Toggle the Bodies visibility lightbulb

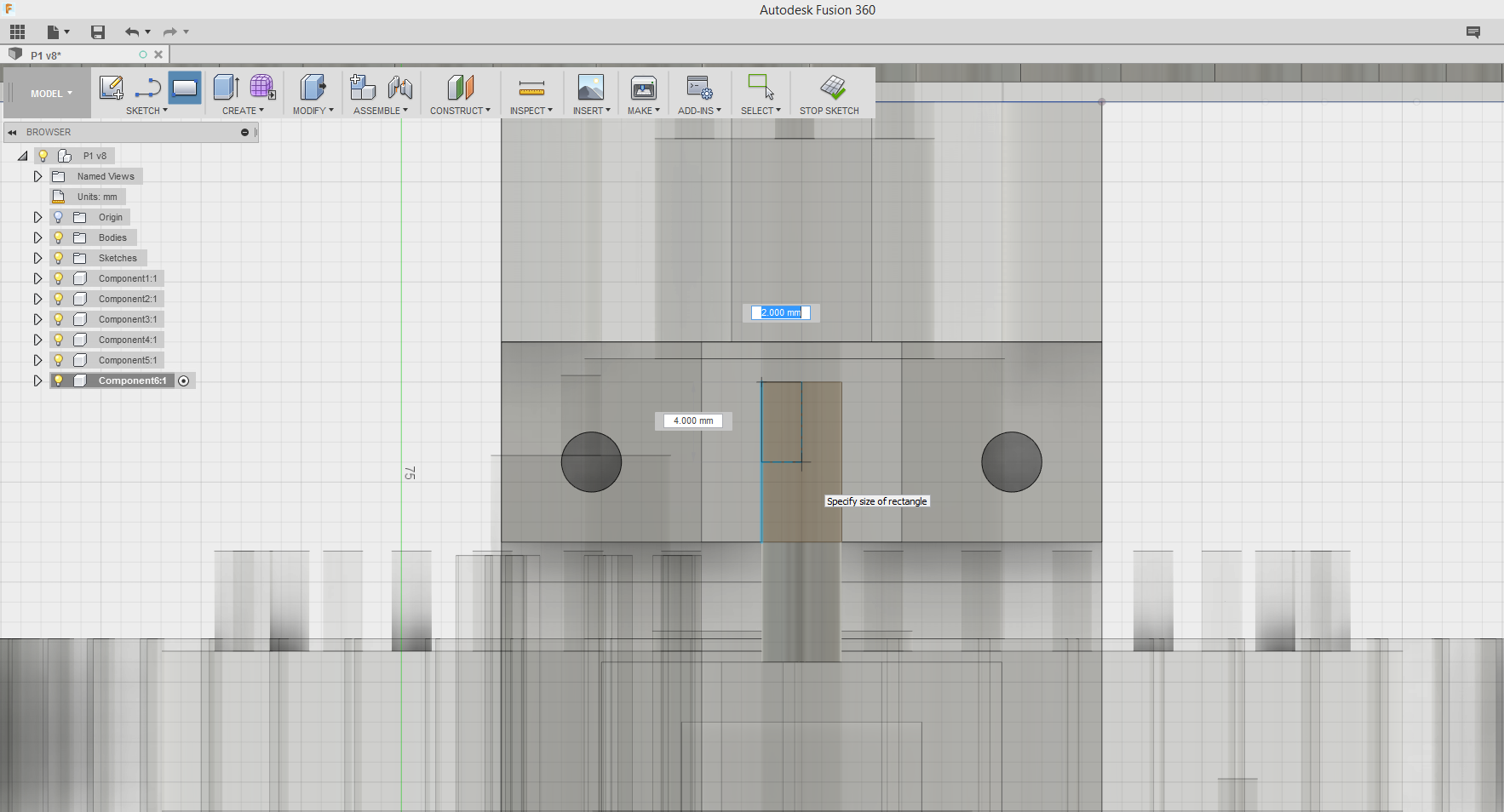[x=58, y=237]
